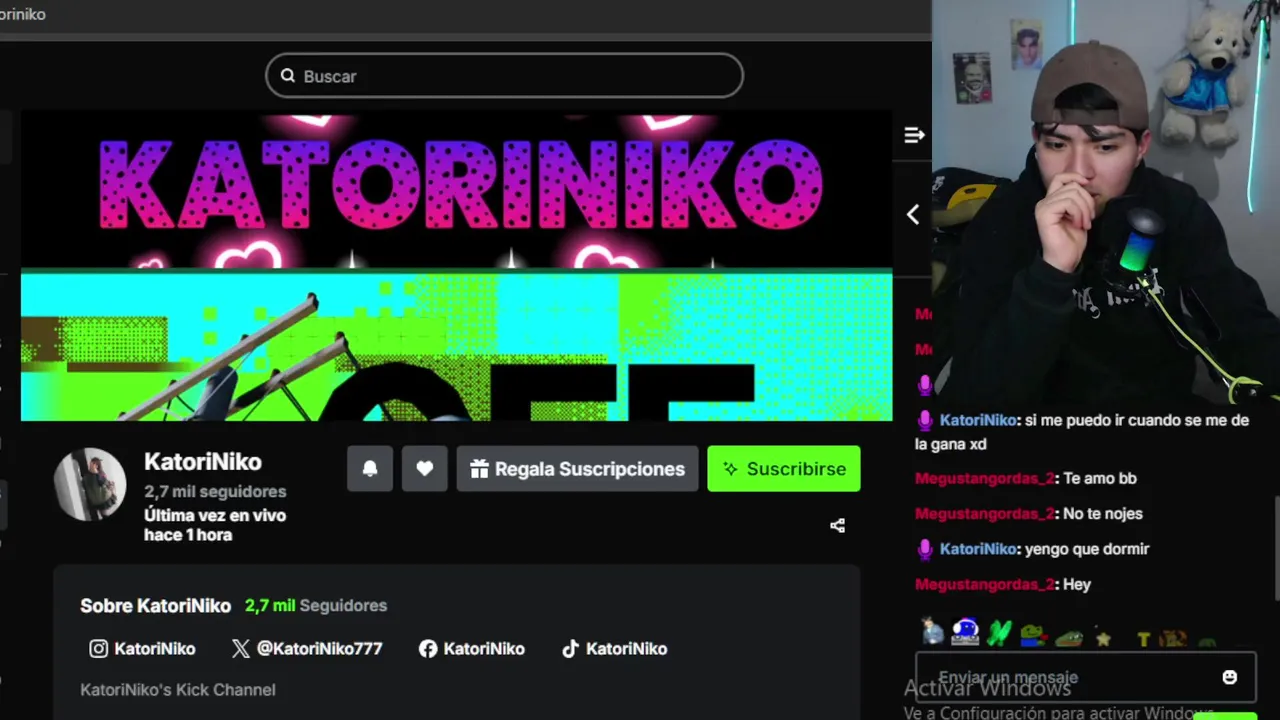Click the magnifier icon in Buscar field
Screen dimensions: 1280x720
point(288,76)
